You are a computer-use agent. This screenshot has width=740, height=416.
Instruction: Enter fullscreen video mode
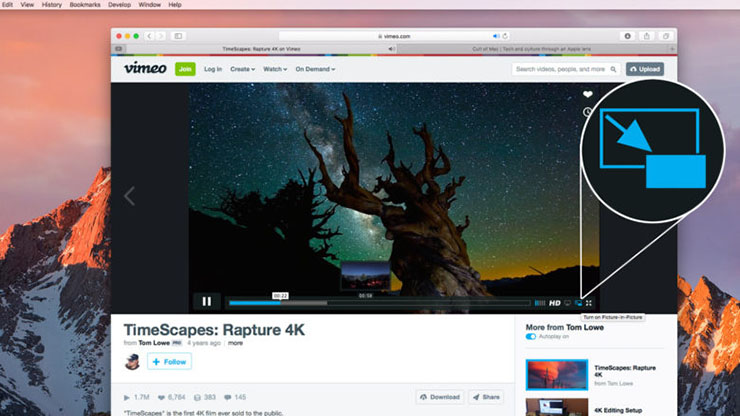589,302
